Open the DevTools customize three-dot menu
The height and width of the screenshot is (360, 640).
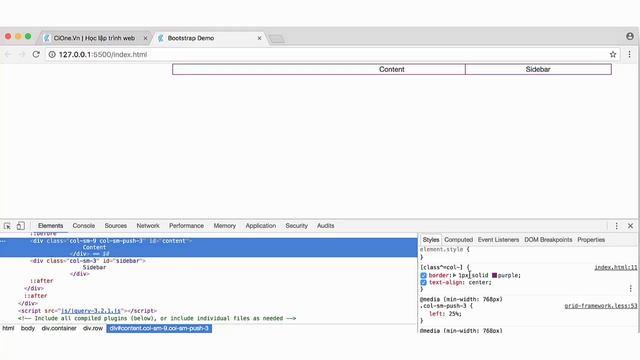click(x=616, y=226)
